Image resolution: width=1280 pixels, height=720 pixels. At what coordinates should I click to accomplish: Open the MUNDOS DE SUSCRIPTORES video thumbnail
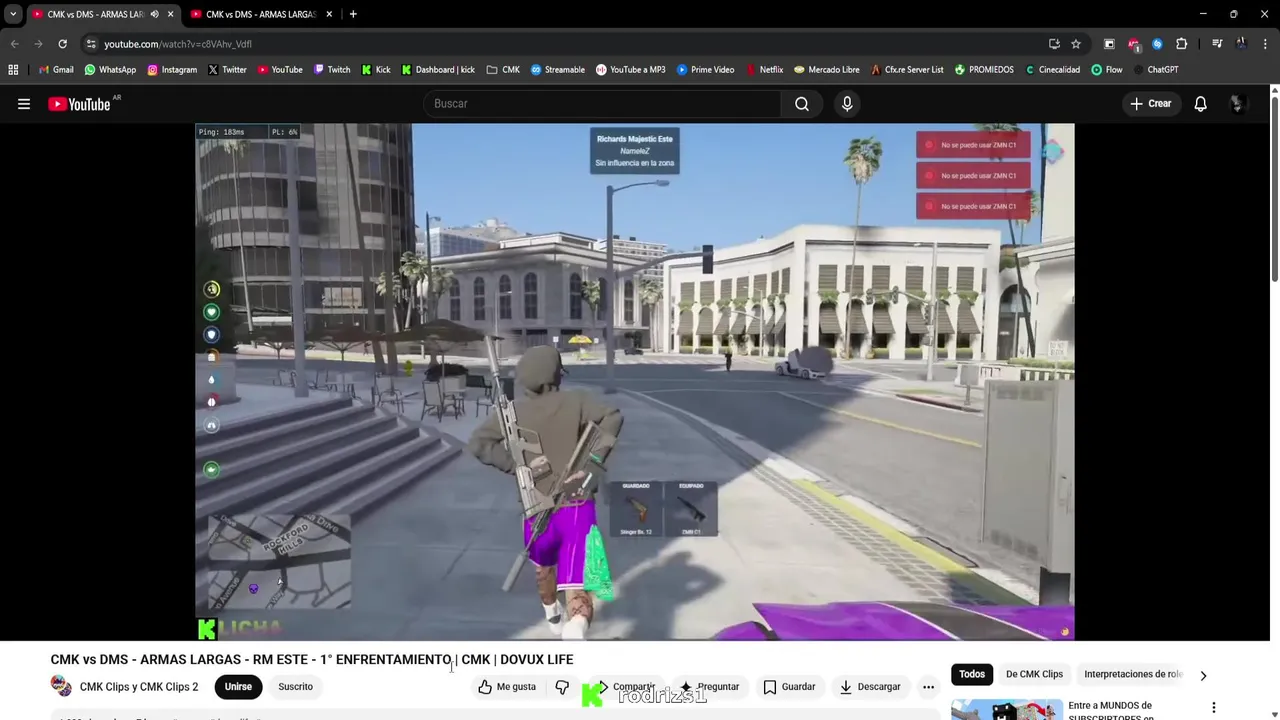coord(1006,709)
